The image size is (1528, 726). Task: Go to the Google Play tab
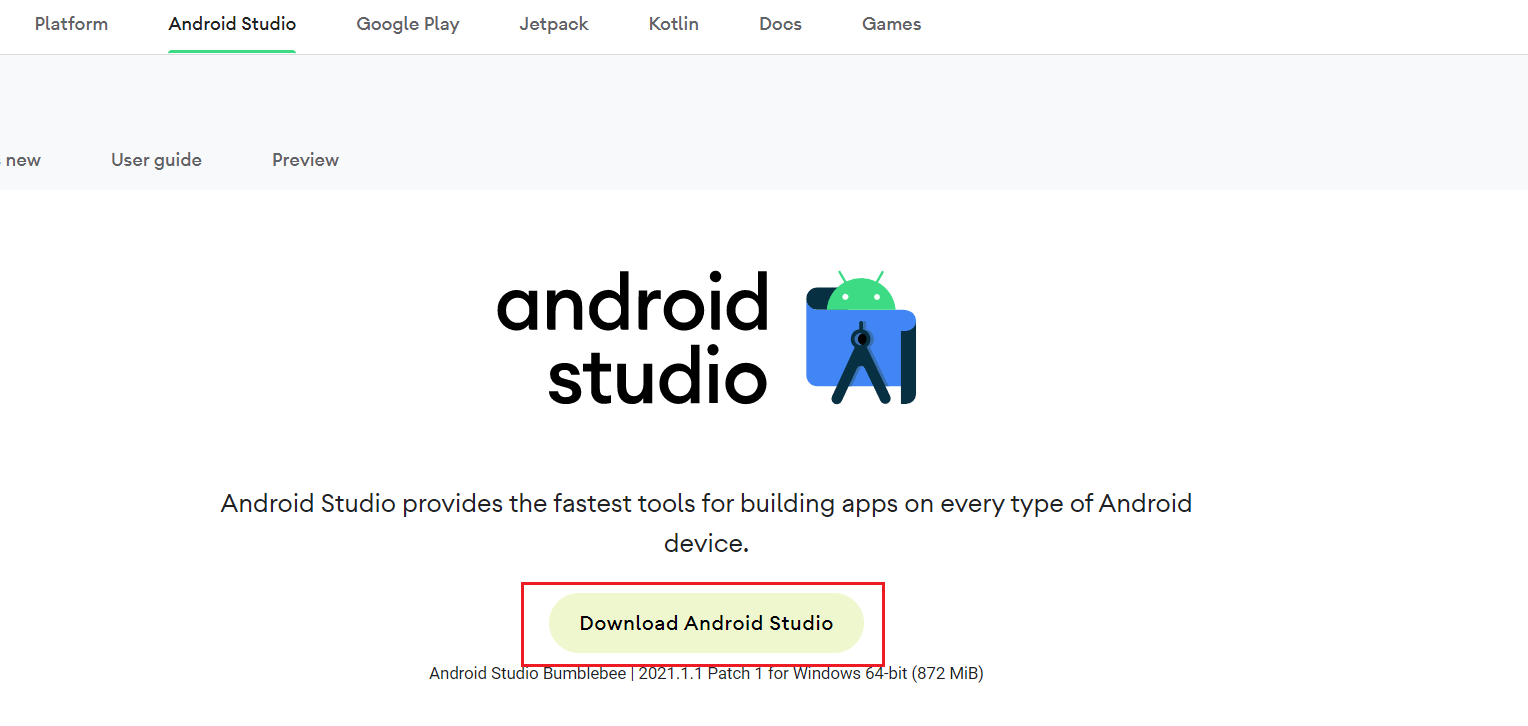click(x=408, y=24)
